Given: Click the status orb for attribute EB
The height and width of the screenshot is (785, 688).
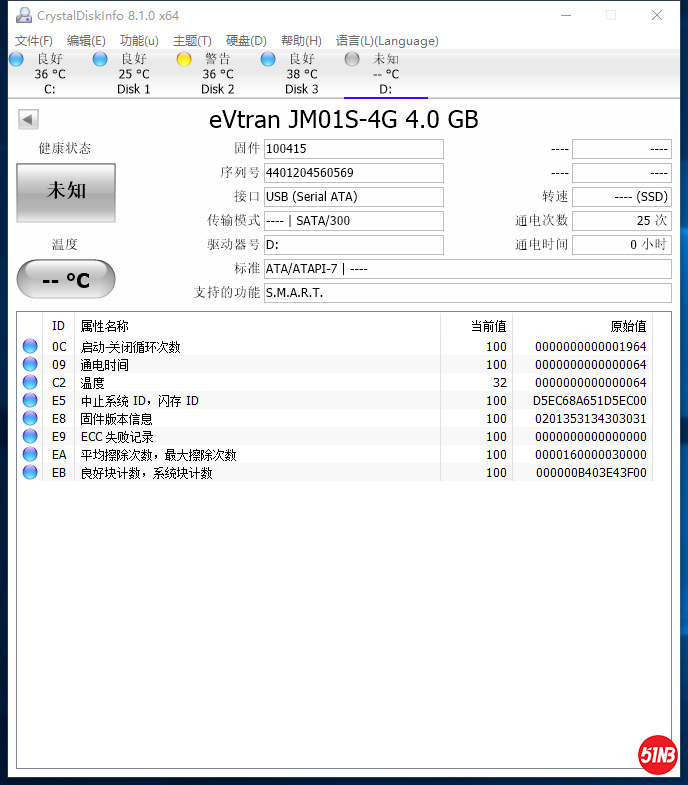Looking at the screenshot, I should (30, 472).
